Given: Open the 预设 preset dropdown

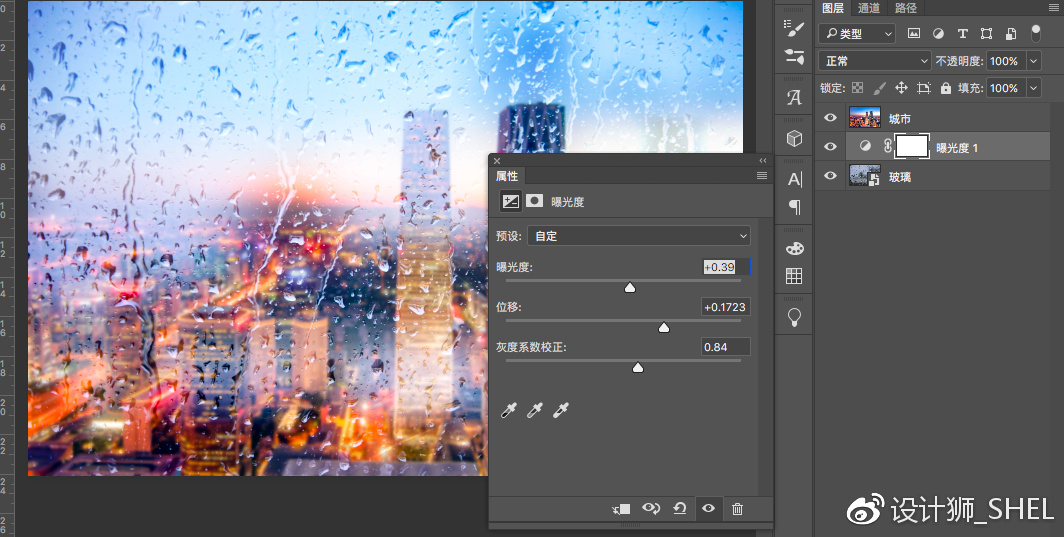Looking at the screenshot, I should 639,236.
